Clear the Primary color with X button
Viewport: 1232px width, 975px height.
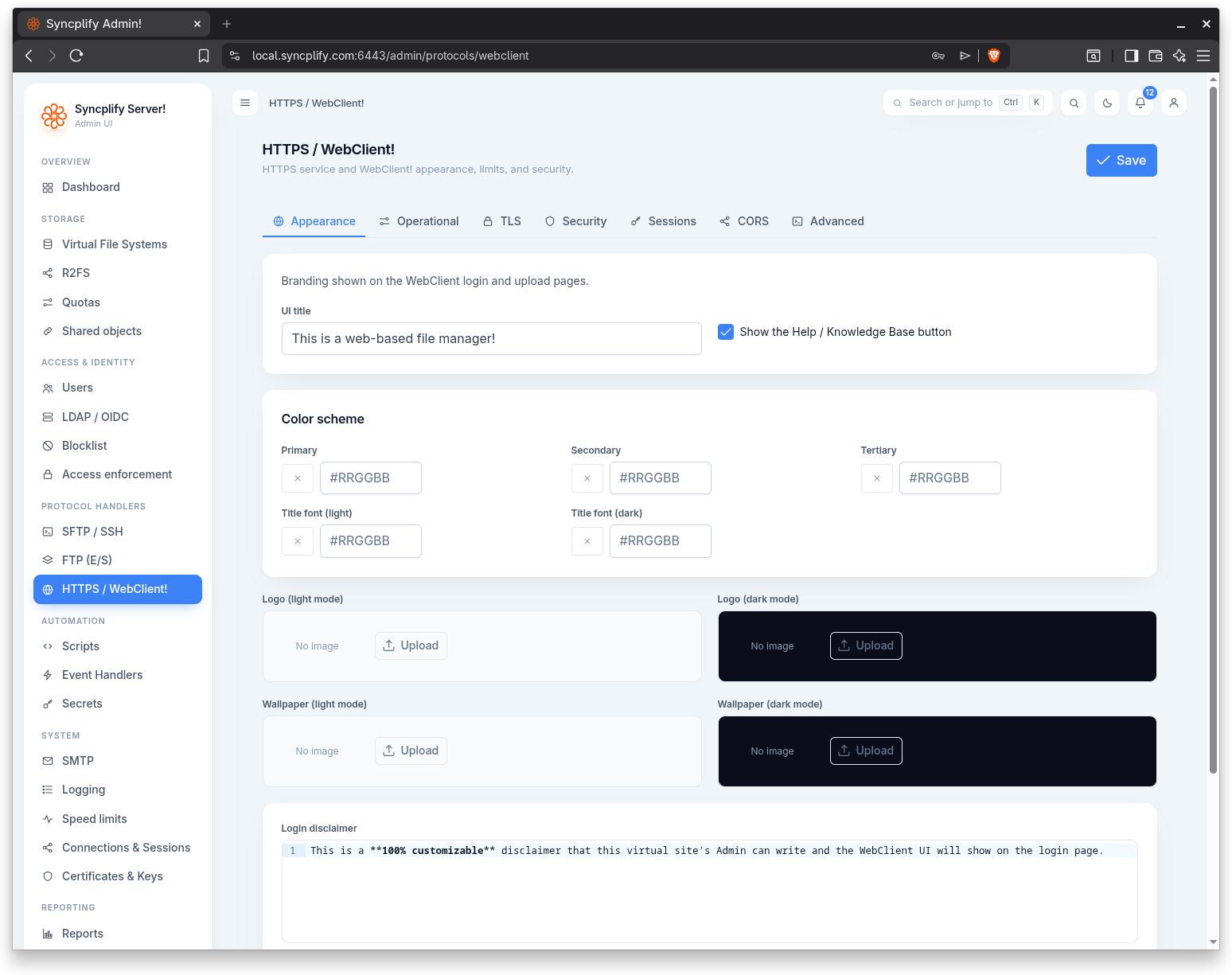pos(298,478)
